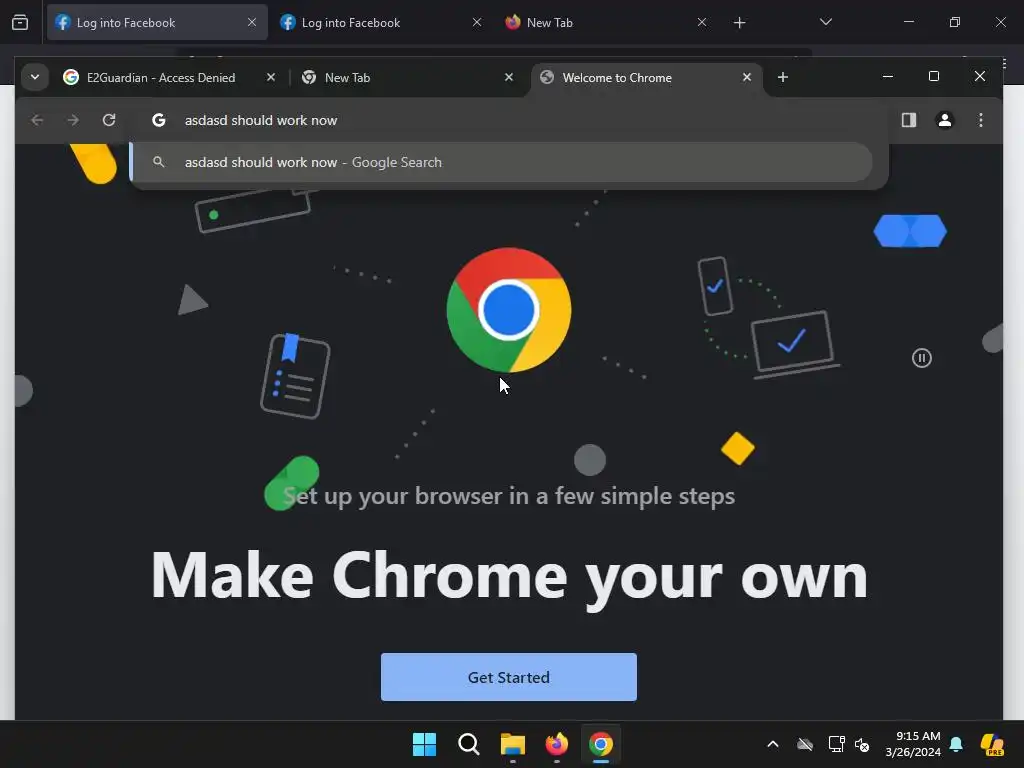Open a new tab in Chrome

point(783,78)
